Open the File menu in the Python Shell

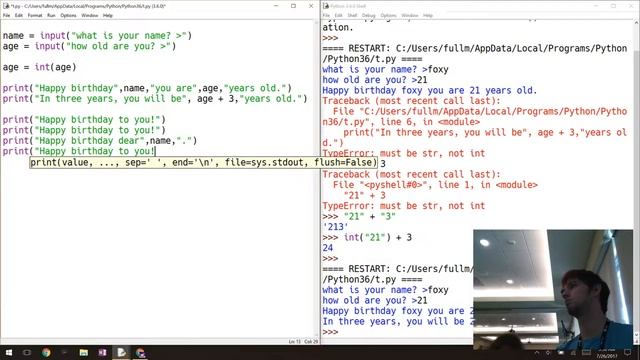(x=326, y=16)
